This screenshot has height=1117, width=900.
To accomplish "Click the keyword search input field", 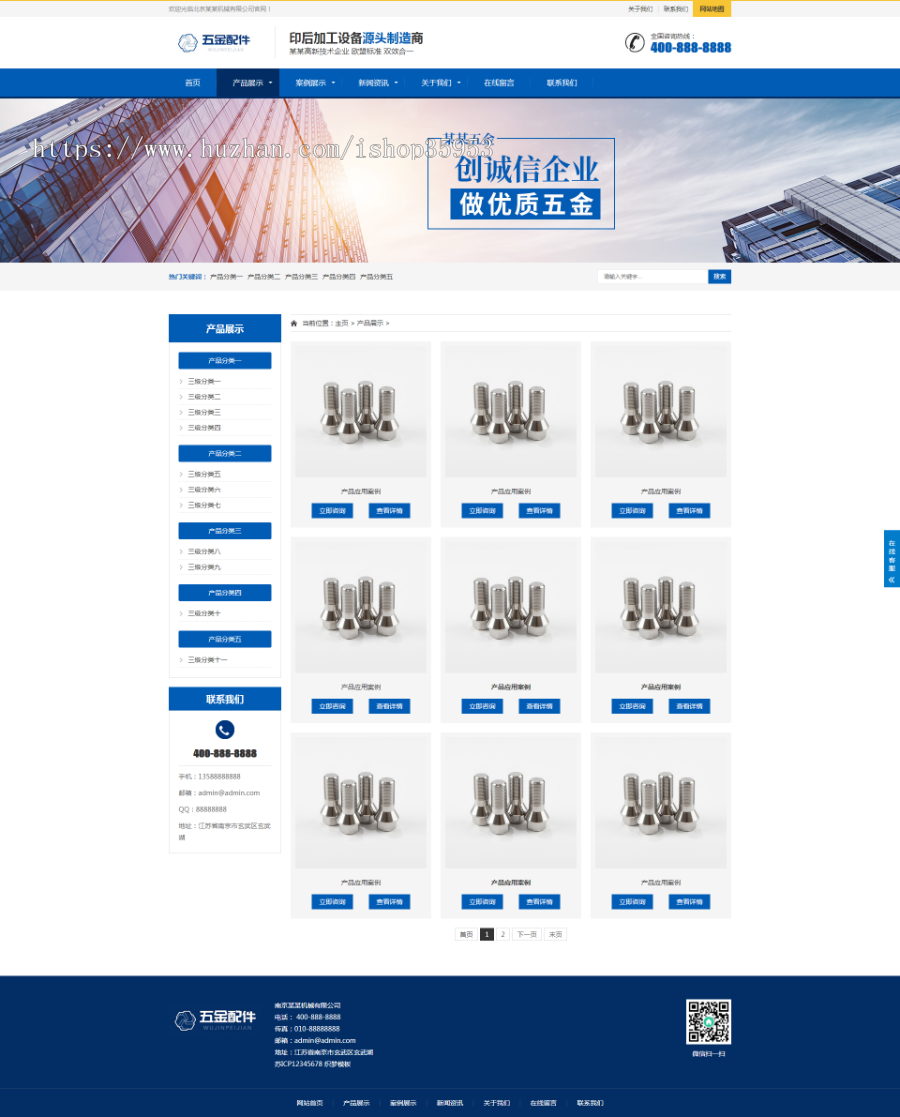I will [652, 277].
